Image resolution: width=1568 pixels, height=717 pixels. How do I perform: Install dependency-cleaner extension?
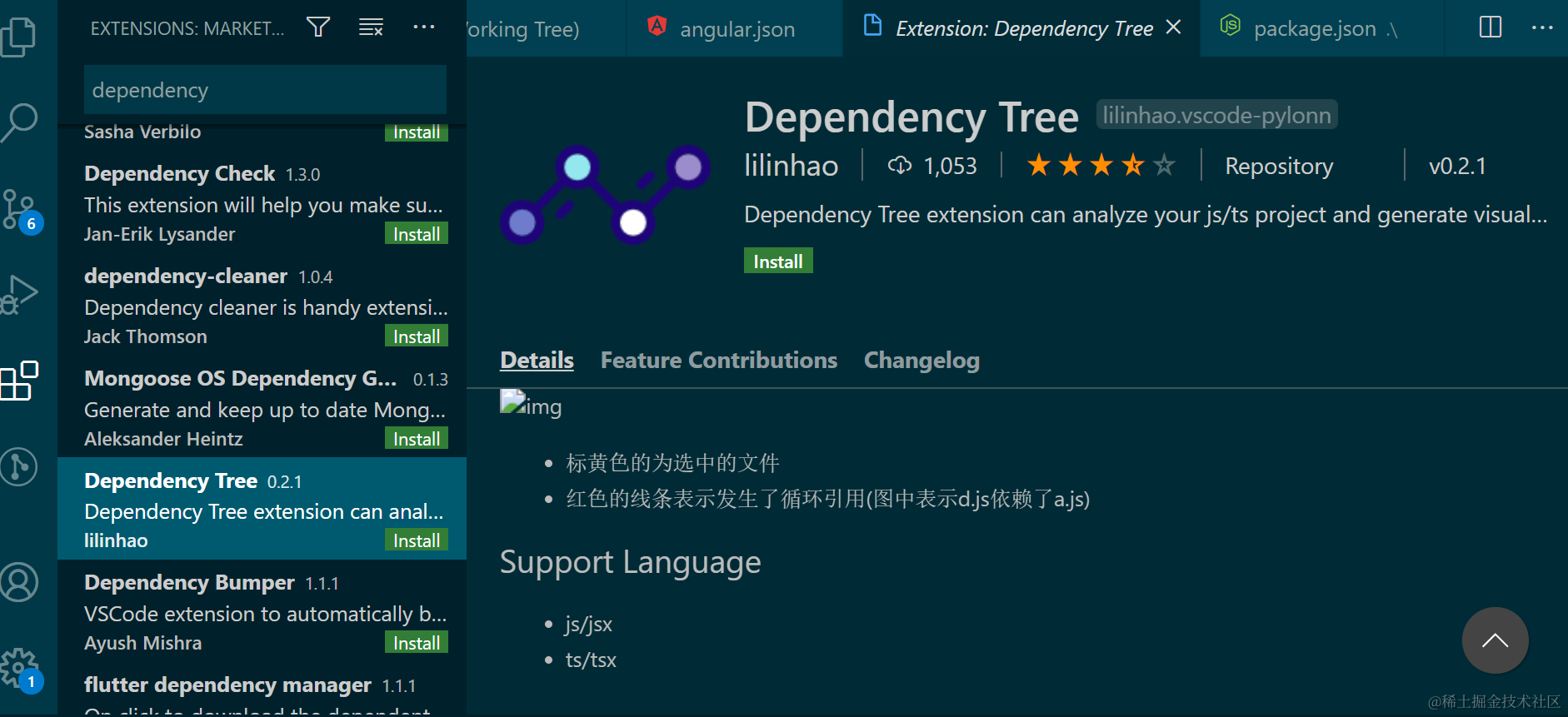pos(417,336)
